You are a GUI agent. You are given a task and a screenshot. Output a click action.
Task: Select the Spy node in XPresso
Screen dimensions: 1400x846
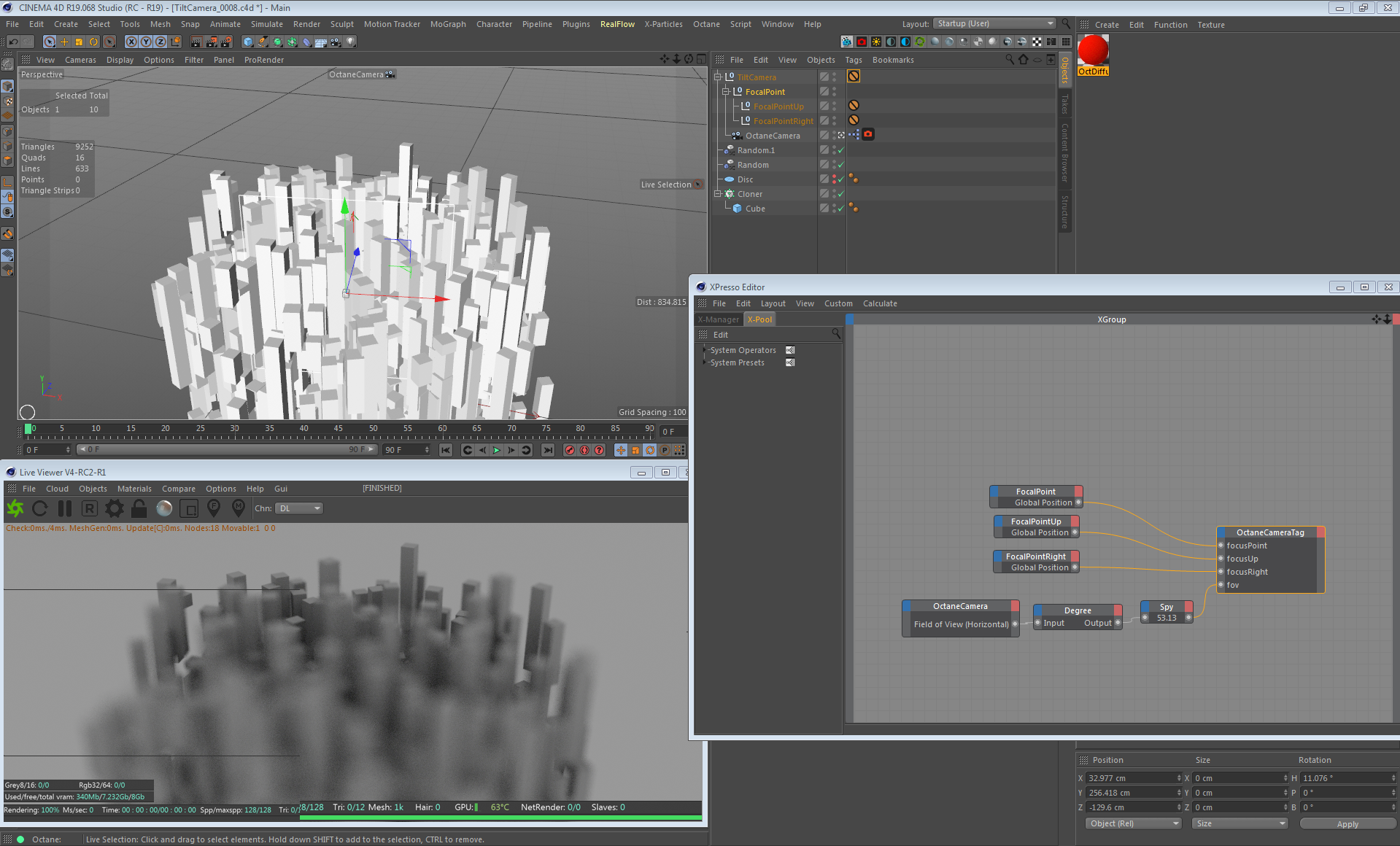[x=1167, y=612]
